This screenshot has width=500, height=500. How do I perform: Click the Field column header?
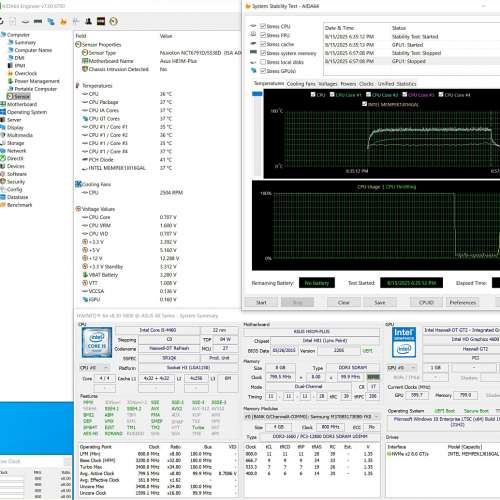point(81,36)
